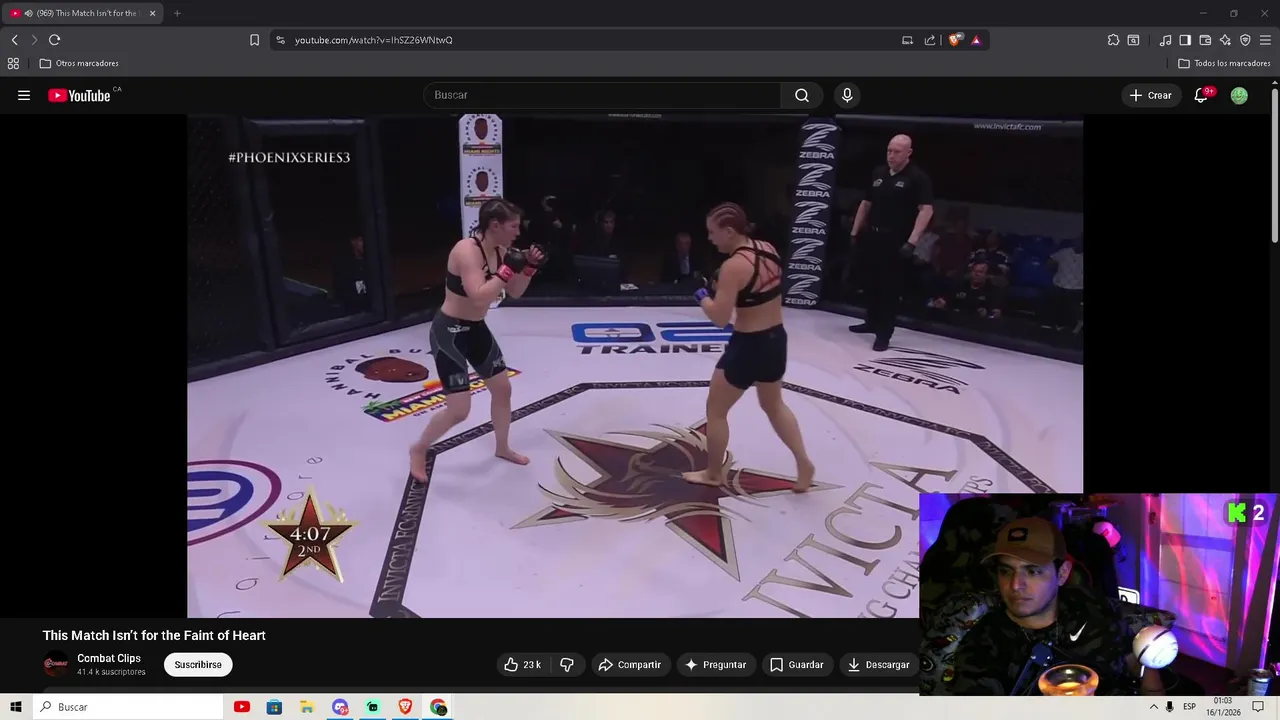Click the YouTube search magnifier button
The width and height of the screenshot is (1280, 720).
(802, 95)
